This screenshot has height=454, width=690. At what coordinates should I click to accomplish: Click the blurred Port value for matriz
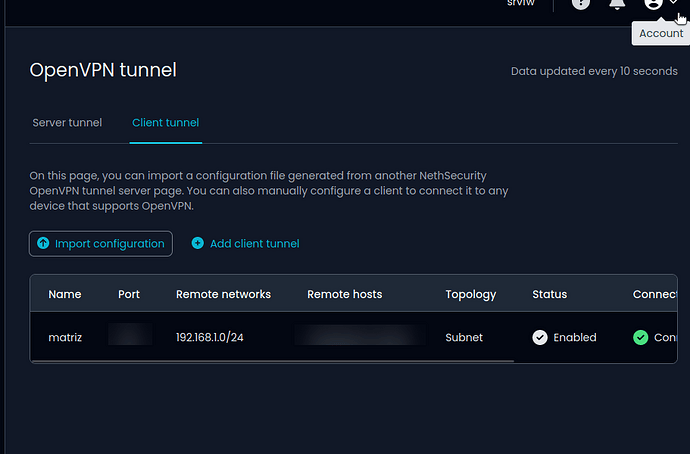(x=130, y=334)
